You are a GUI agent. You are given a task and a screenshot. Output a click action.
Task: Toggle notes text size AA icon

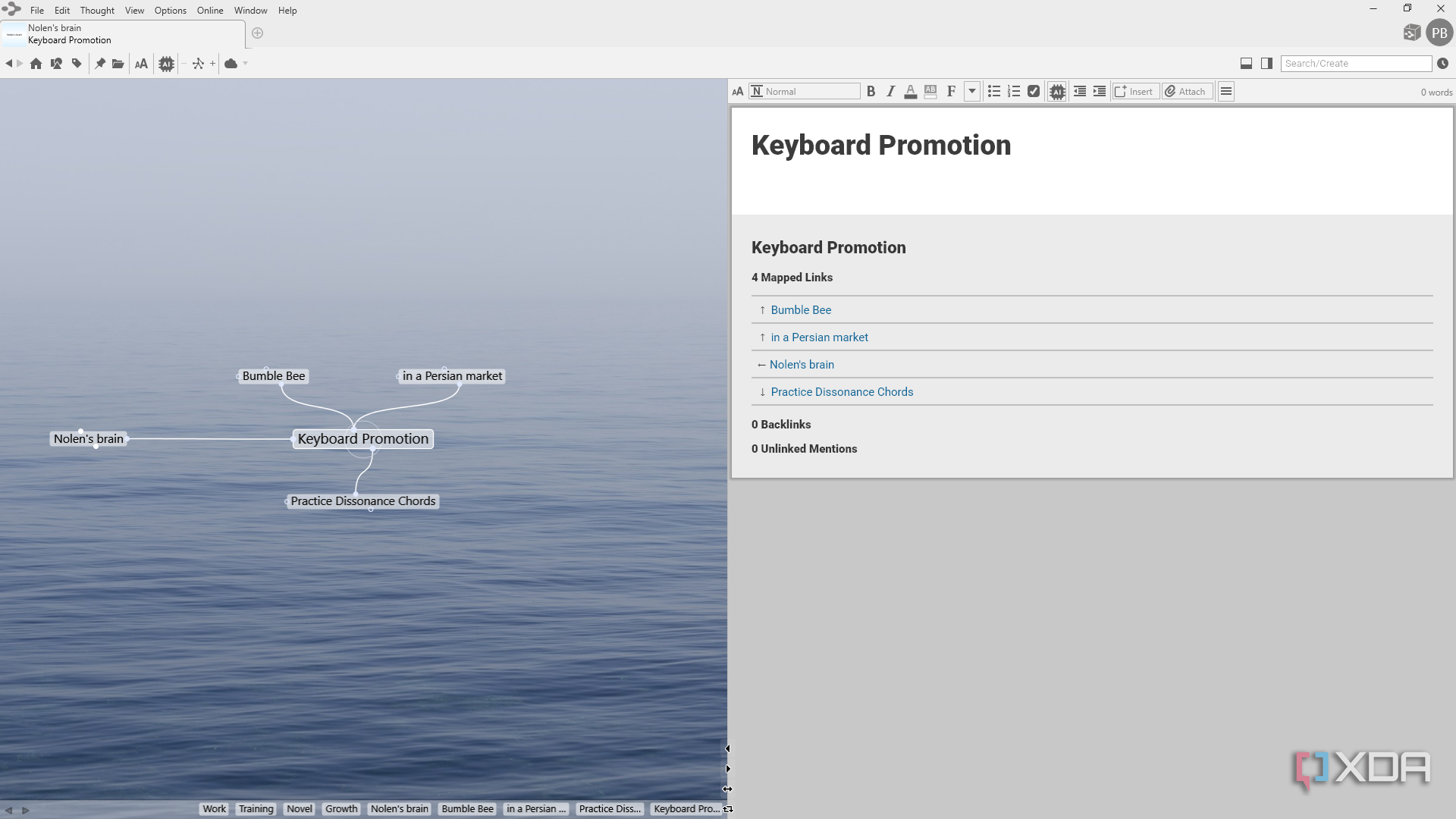coord(737,92)
